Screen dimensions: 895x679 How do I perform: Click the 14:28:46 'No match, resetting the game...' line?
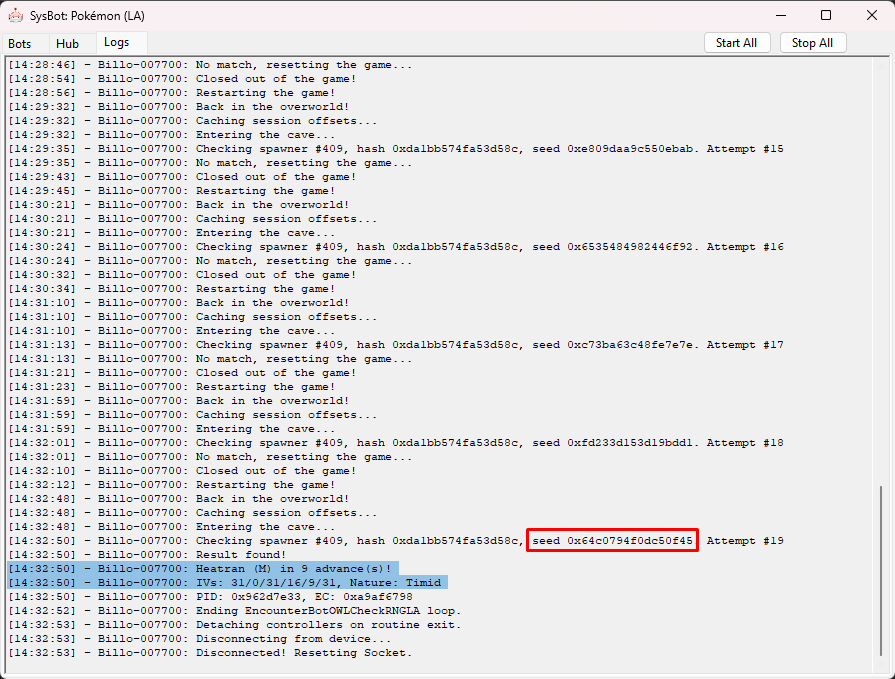coord(210,65)
